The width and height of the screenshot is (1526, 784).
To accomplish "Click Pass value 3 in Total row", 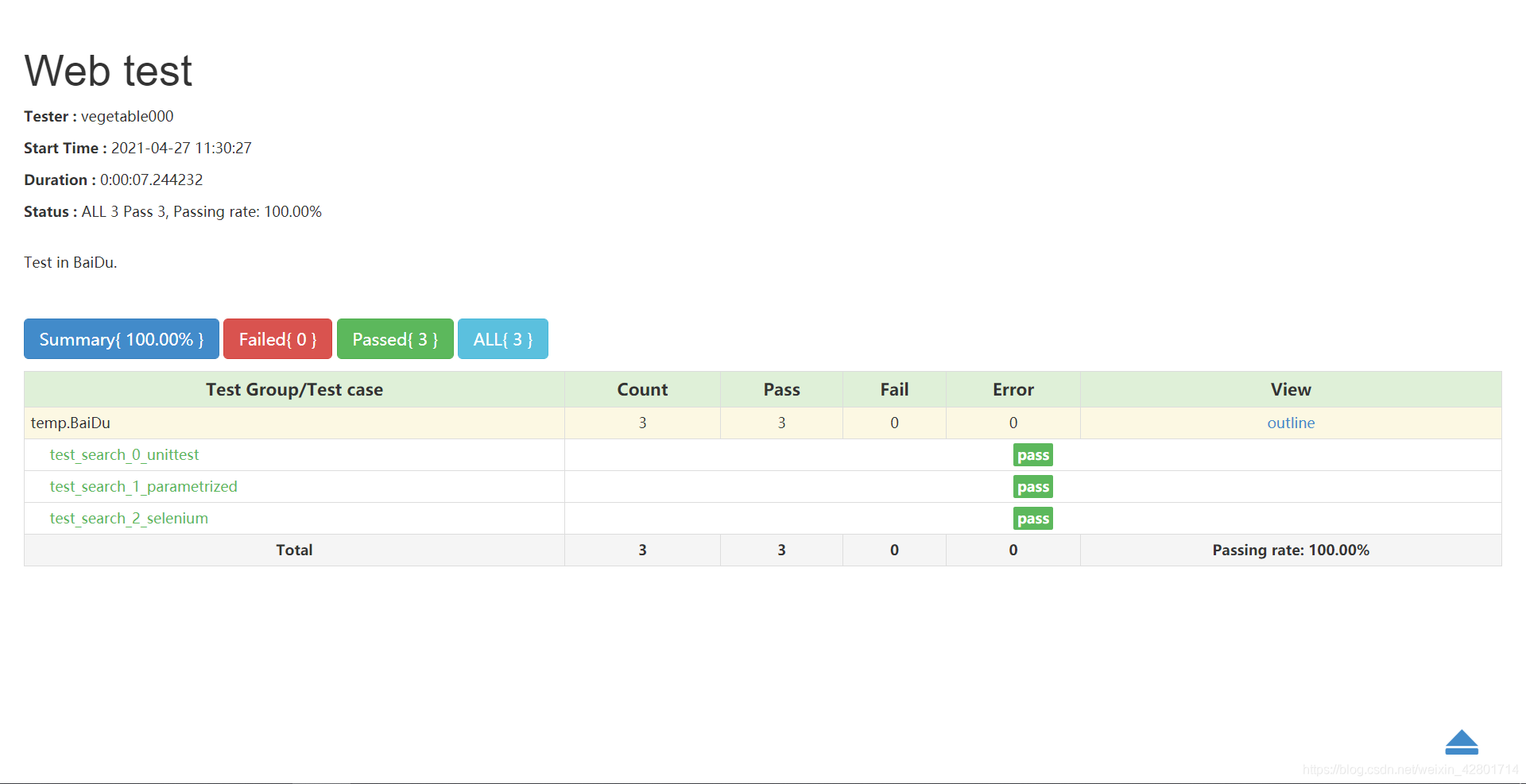I will [781, 550].
